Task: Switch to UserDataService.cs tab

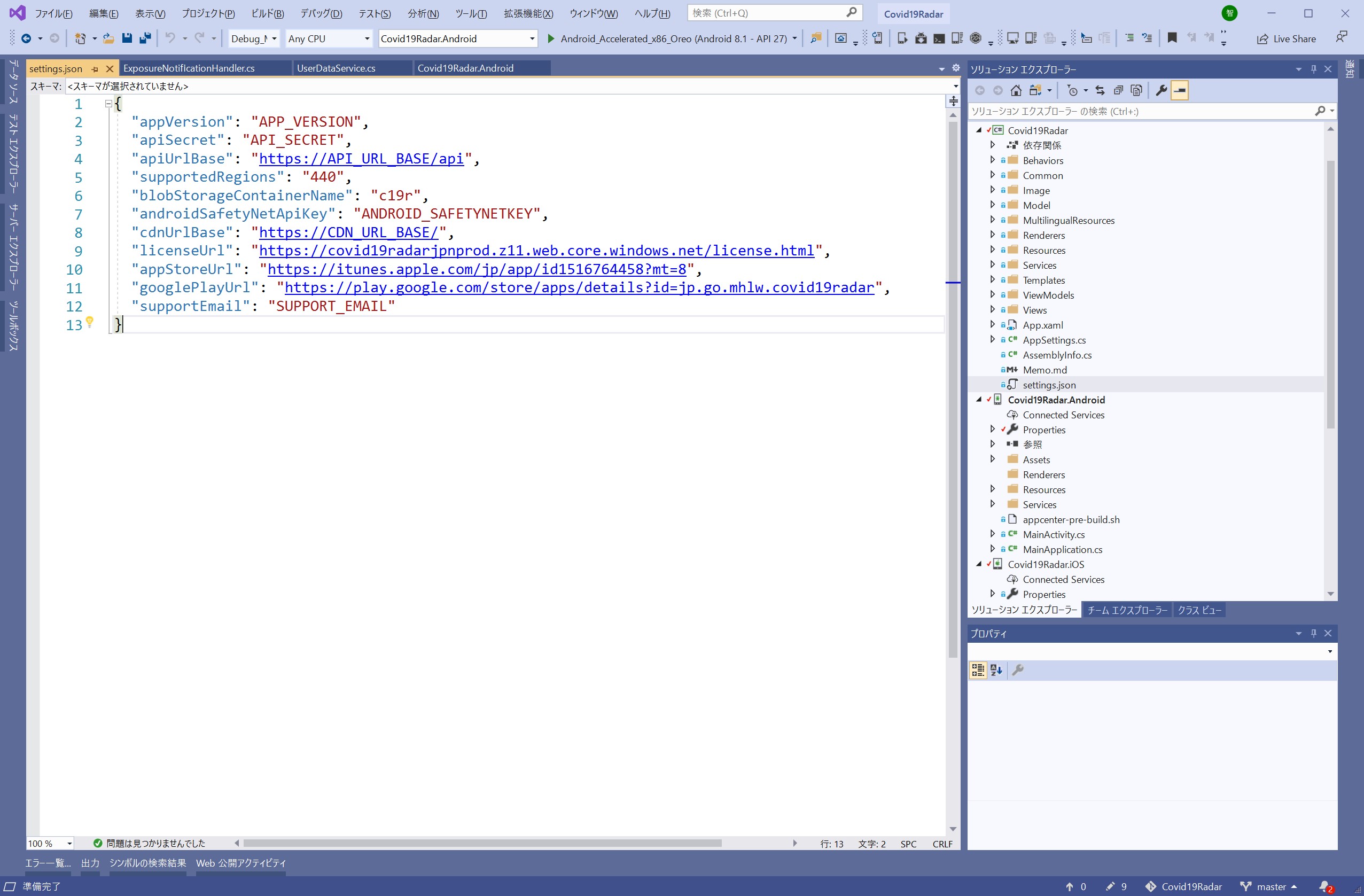Action: [336, 68]
